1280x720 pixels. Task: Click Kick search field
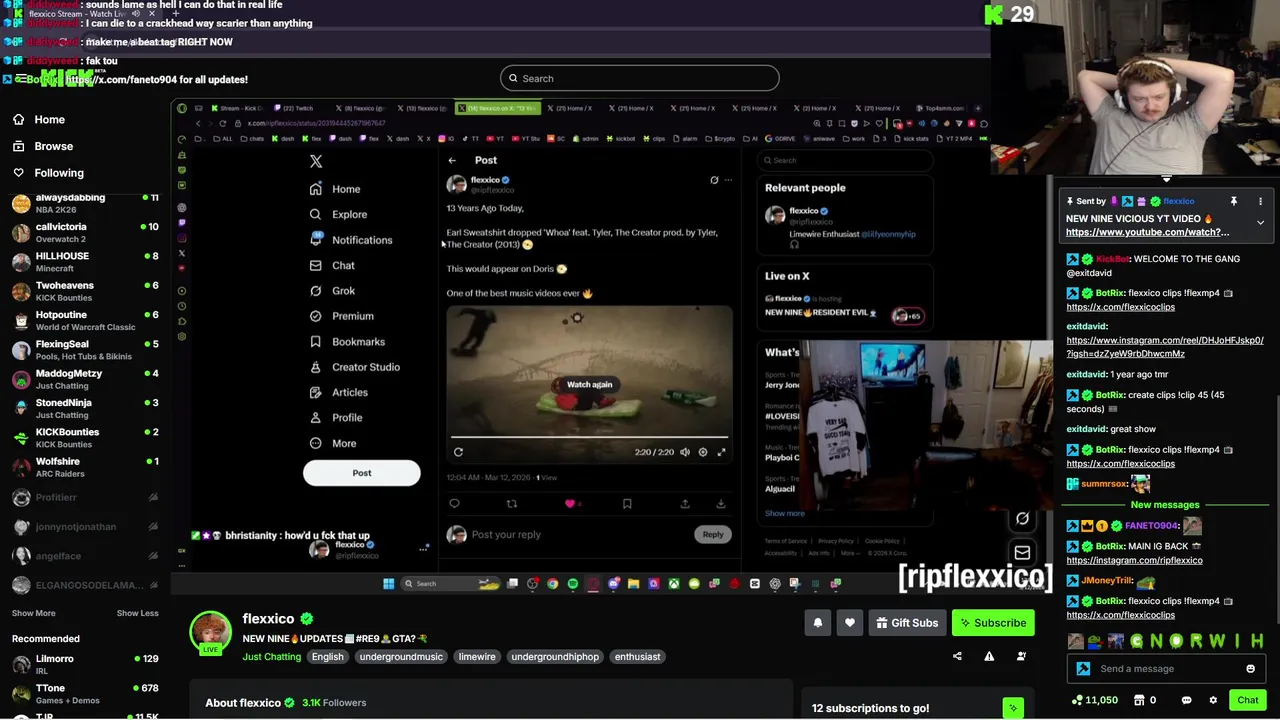click(x=639, y=78)
